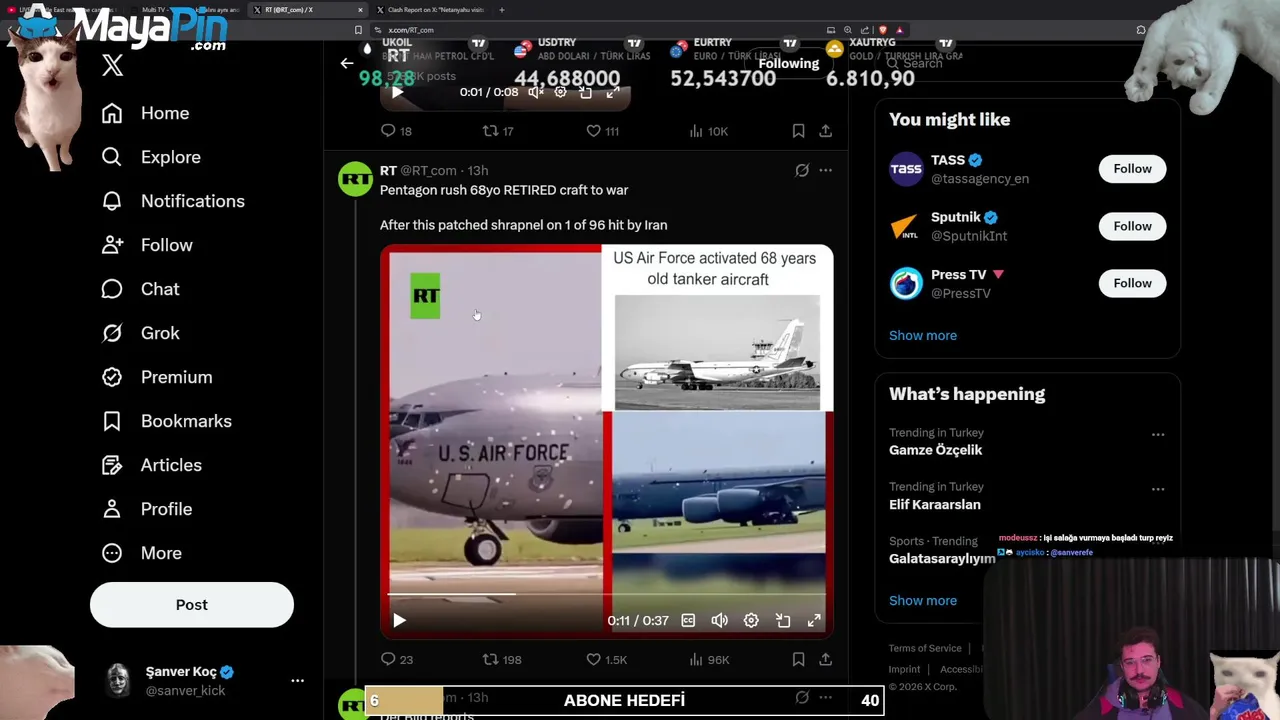
Task: Open a new browser tab
Action: click(x=501, y=10)
